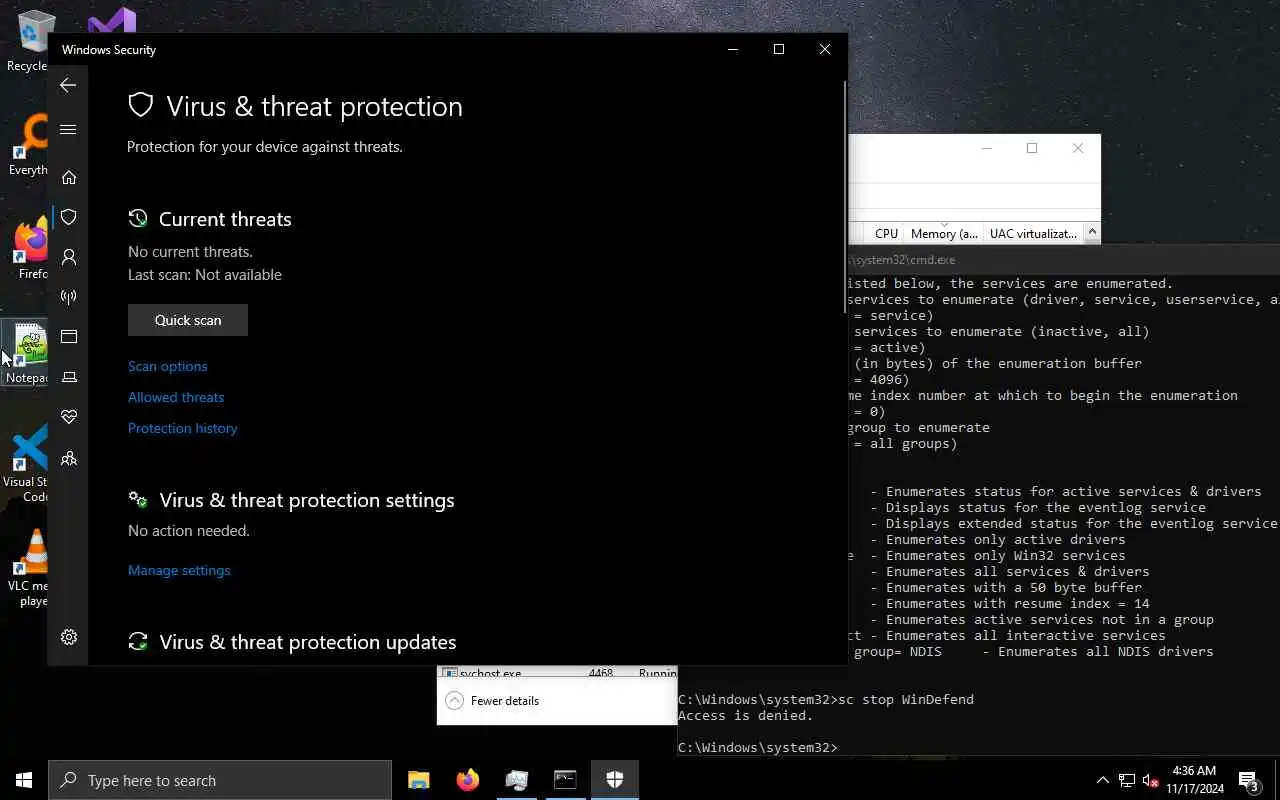The image size is (1280, 800).
Task: Open Scan options link
Action: (x=168, y=366)
